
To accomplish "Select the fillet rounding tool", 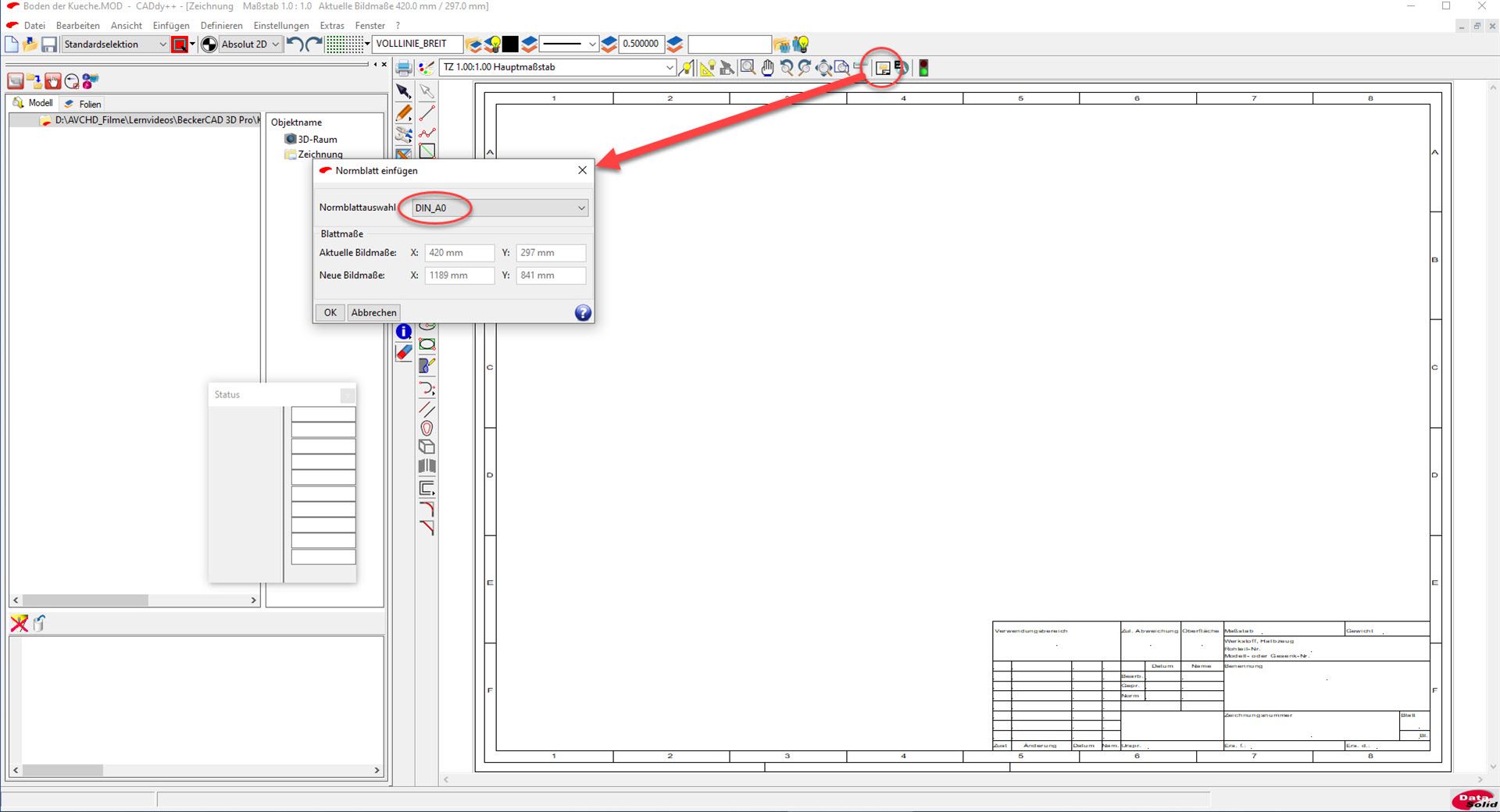I will 427,508.
